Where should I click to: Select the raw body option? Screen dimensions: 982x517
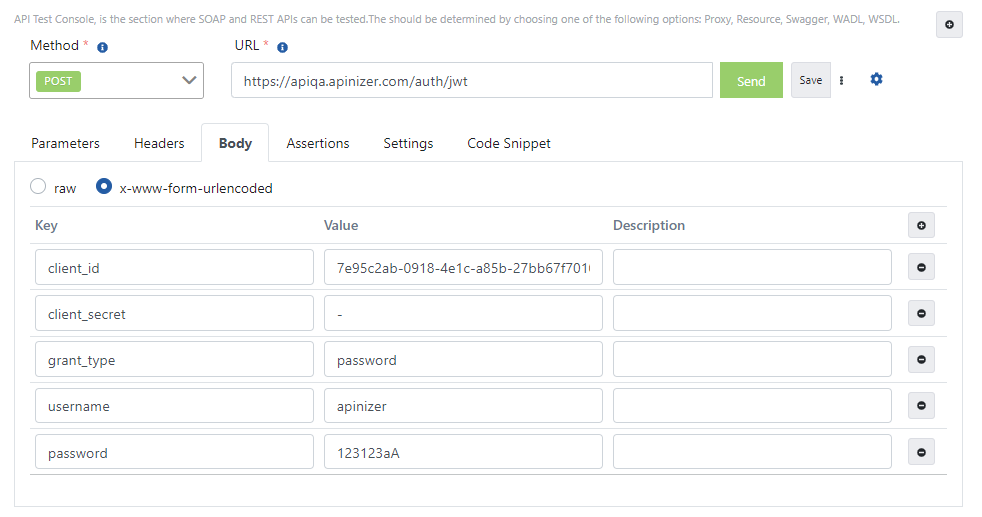tap(39, 187)
